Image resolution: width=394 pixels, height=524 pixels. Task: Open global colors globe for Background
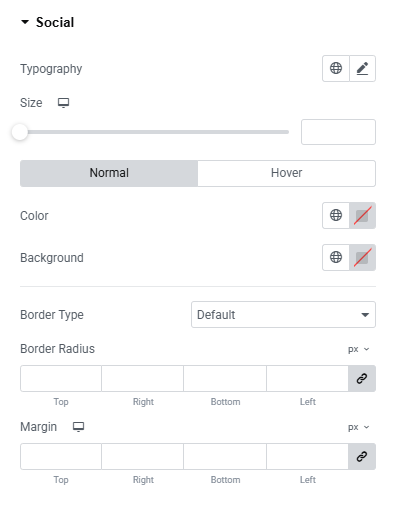pos(336,257)
